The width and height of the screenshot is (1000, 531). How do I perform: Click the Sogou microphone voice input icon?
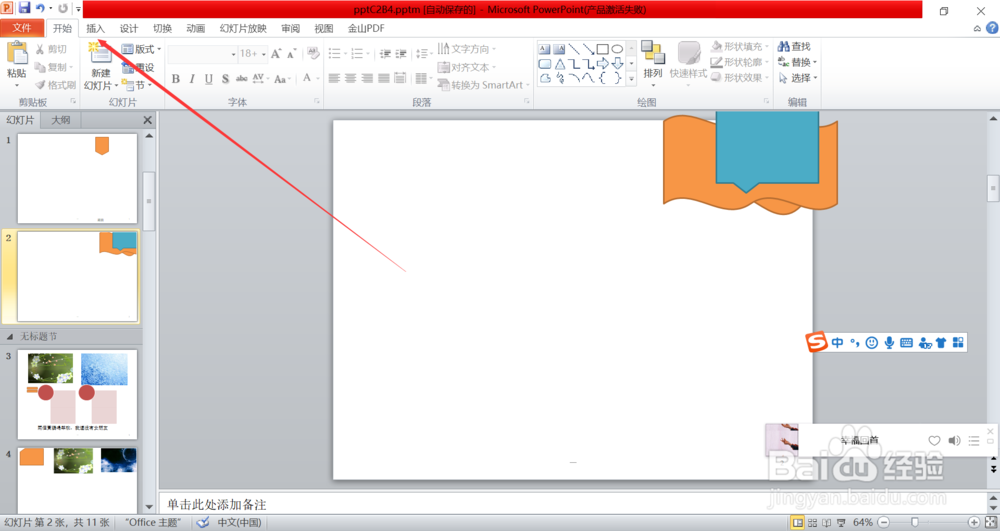(x=889, y=343)
